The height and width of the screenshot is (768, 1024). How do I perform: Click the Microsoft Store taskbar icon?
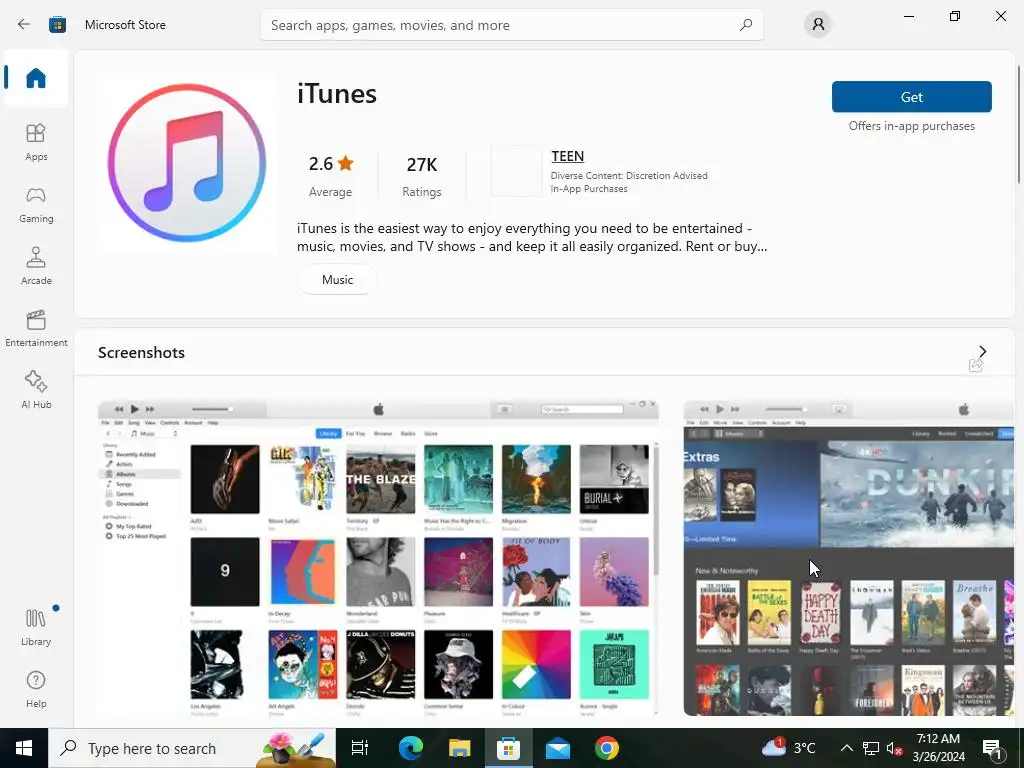tap(508, 748)
